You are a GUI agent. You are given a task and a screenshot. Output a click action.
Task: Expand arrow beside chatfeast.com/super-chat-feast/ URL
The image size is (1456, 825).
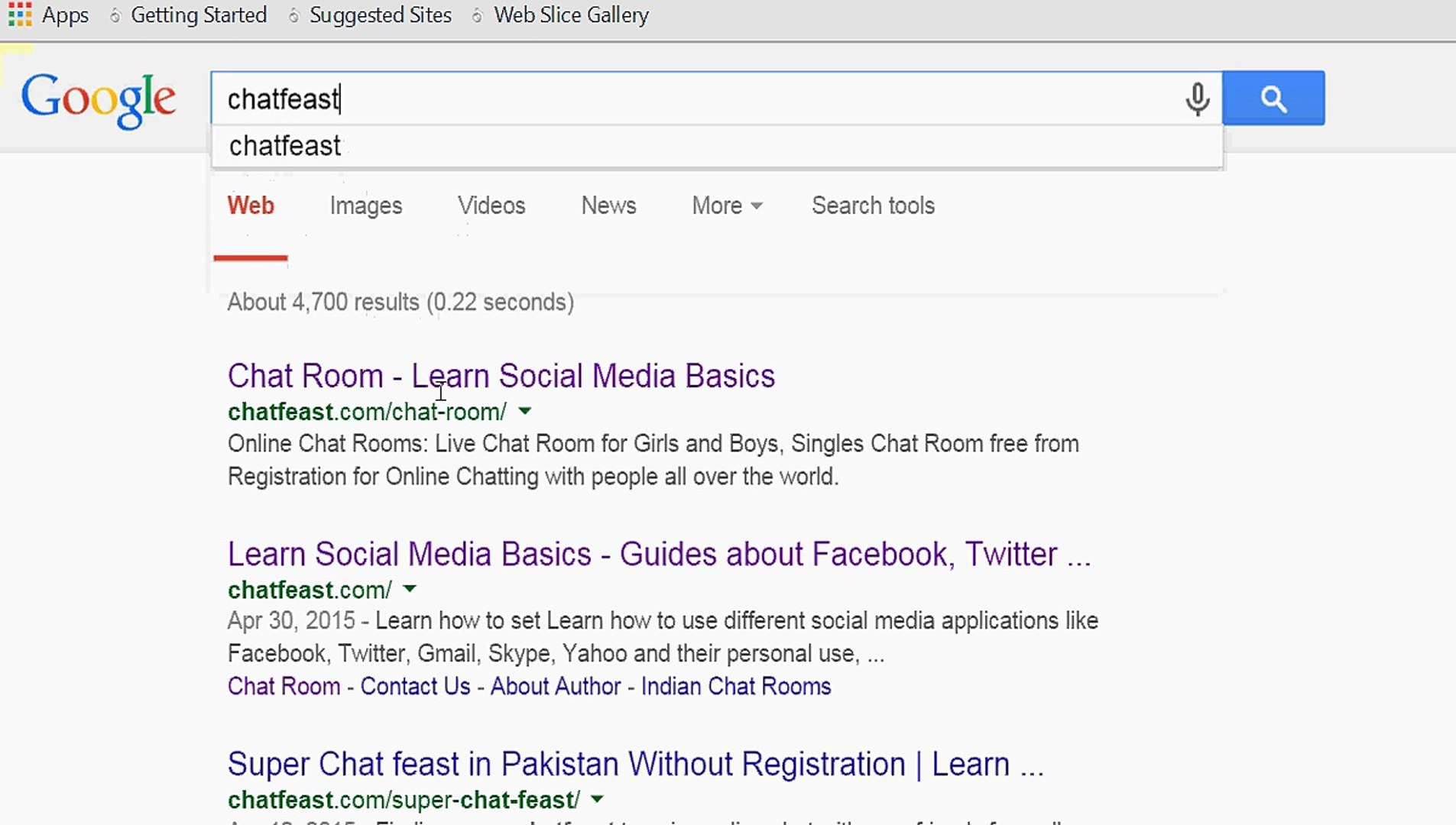598,799
